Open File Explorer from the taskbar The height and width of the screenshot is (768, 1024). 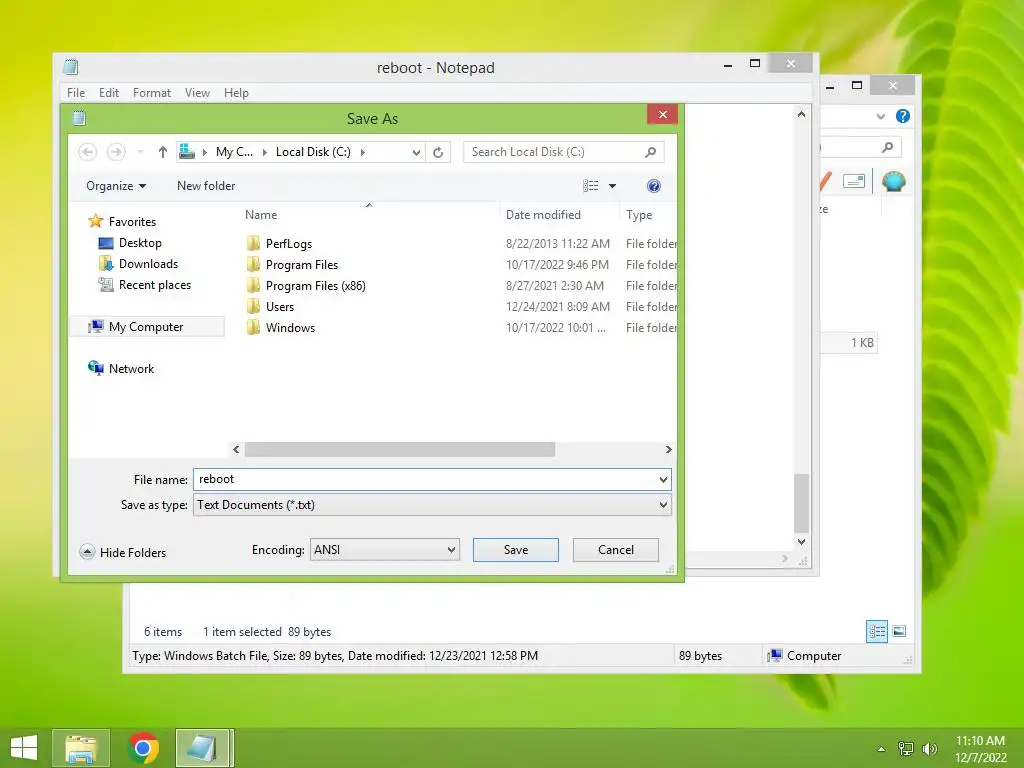click(81, 748)
